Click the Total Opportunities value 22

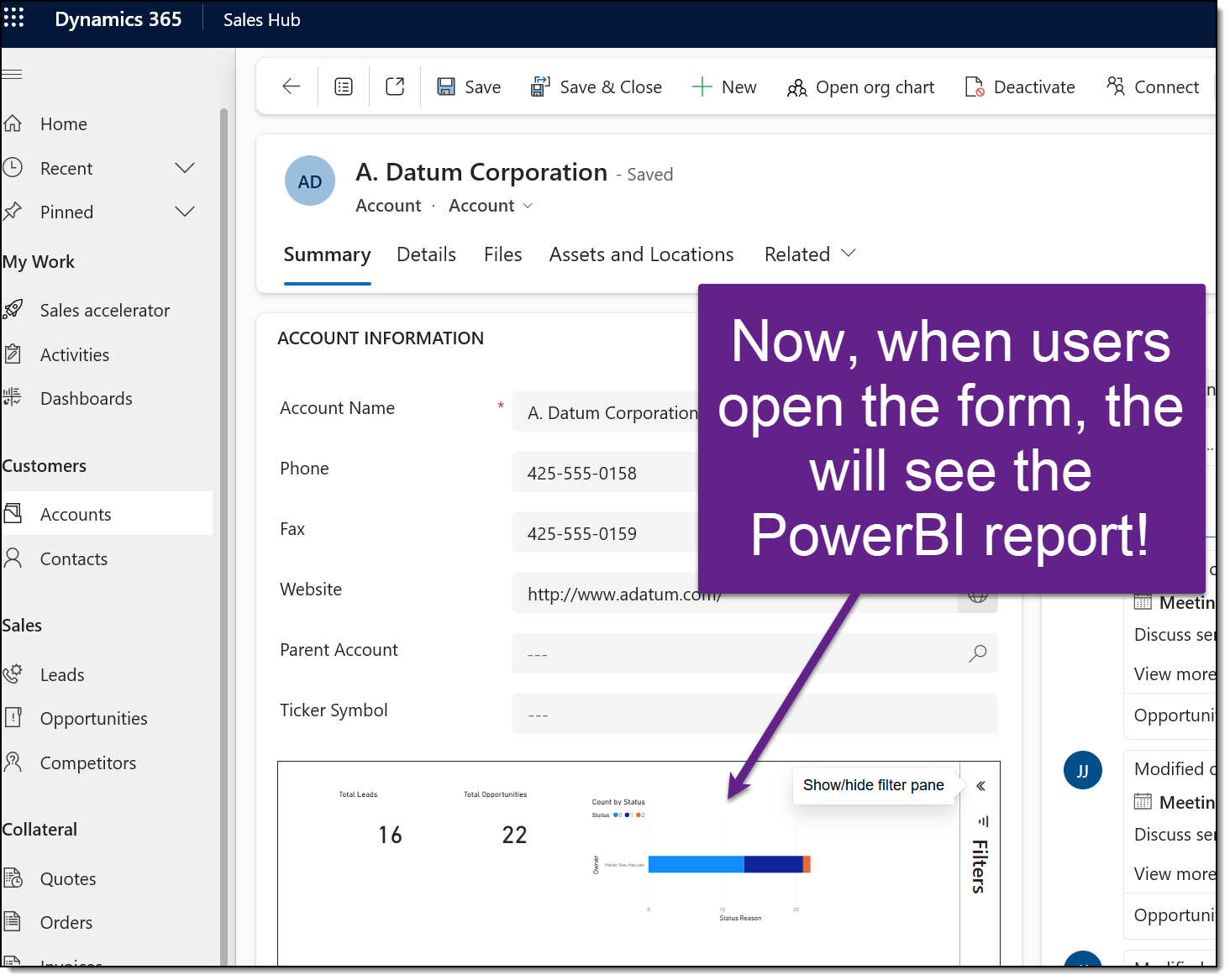click(x=514, y=835)
